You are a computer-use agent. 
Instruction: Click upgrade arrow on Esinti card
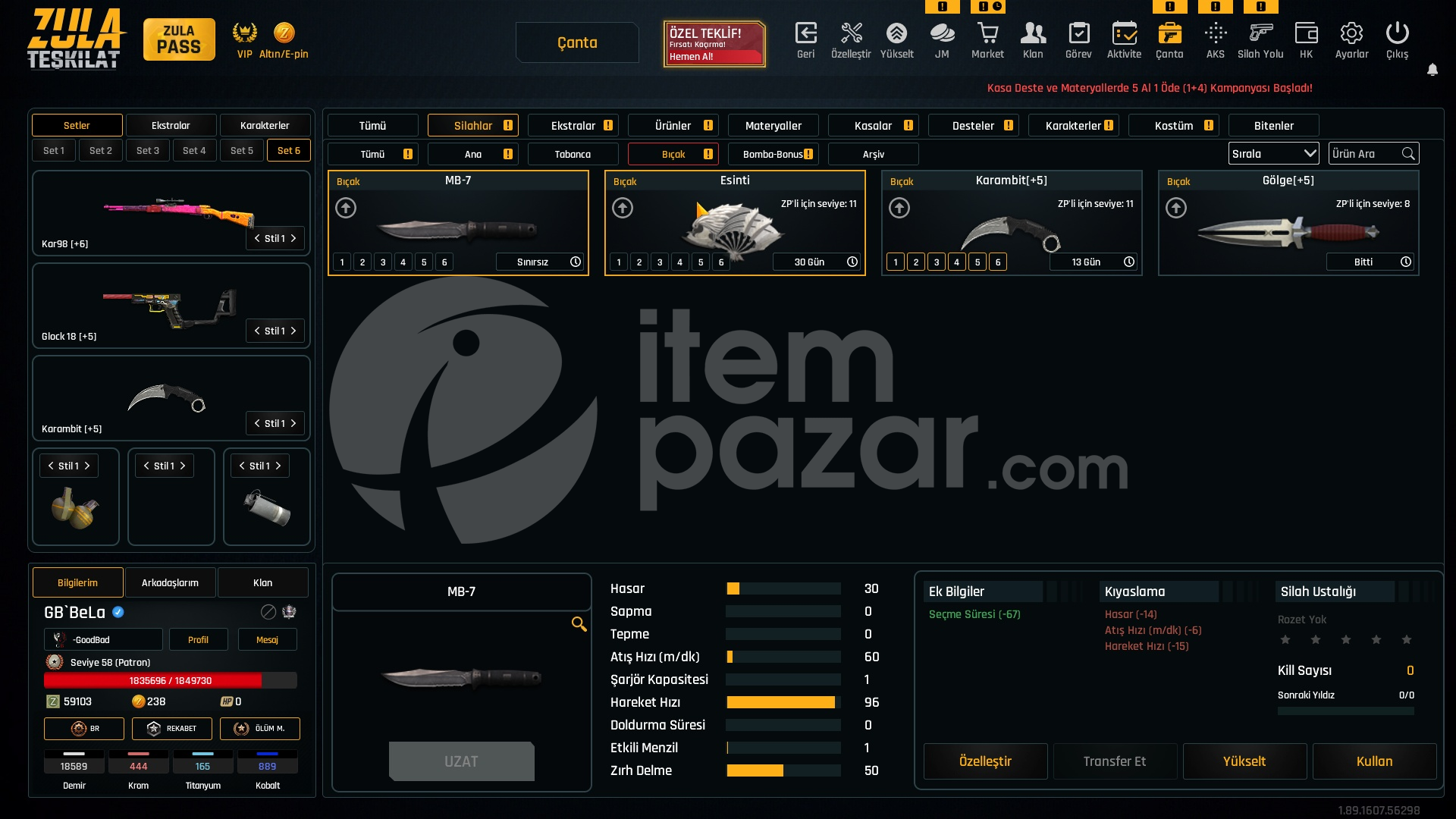pyautogui.click(x=623, y=208)
